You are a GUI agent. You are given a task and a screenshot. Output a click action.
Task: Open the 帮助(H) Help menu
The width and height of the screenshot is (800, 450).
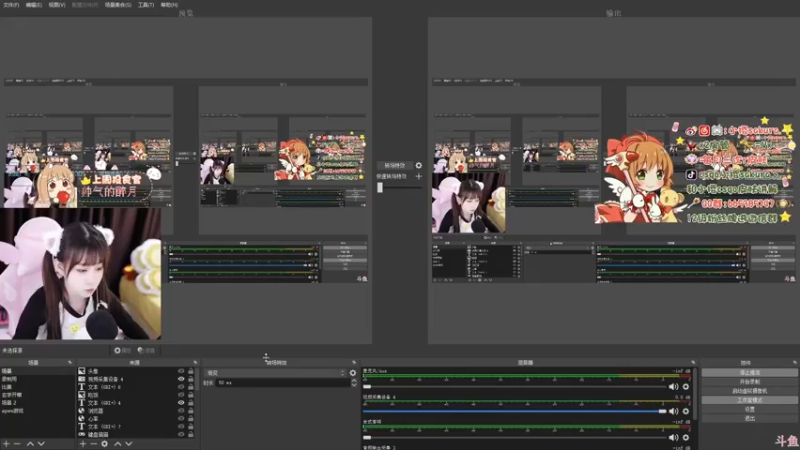coord(169,5)
